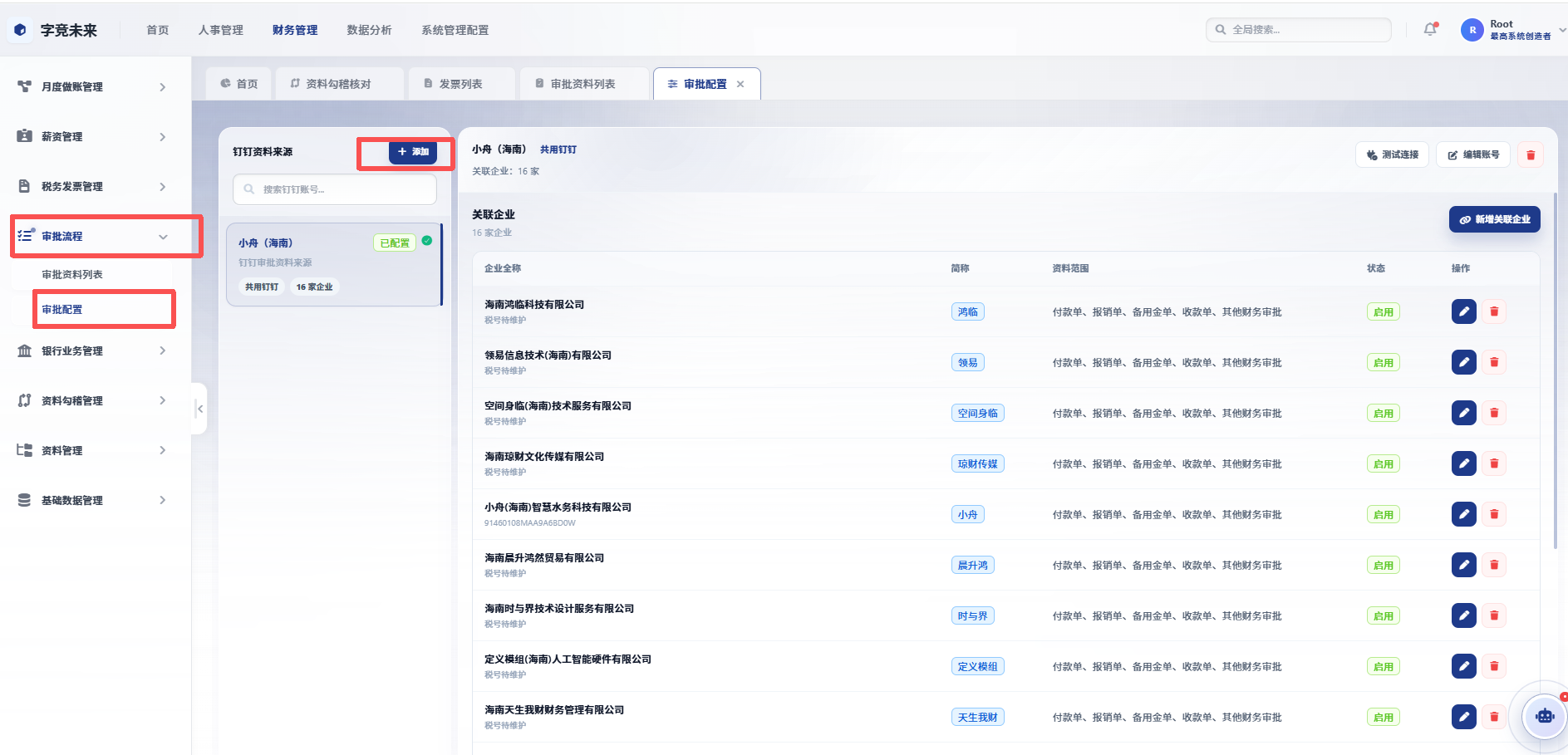Screen dimensions: 1568x755
Task: Edit the 海南鸿临科技有限公司 row
Action: tap(1463, 311)
